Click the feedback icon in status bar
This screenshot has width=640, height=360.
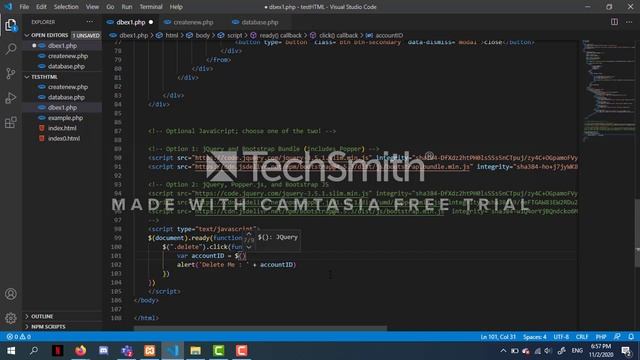click(617, 337)
